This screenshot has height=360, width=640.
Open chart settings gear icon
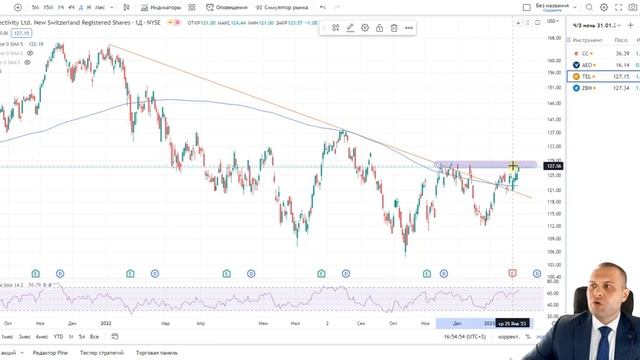(604, 7)
